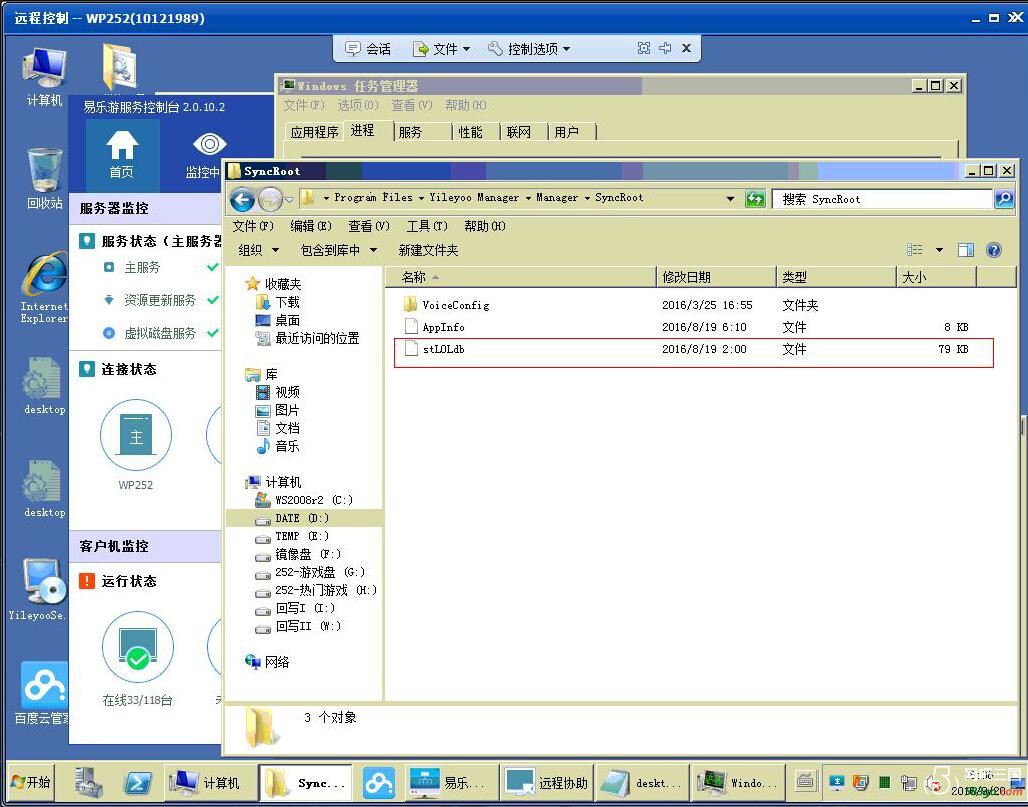Expand the Yileyoo Manager breadcrumb arrow
Viewport: 1028px width, 807px height.
tap(528, 197)
